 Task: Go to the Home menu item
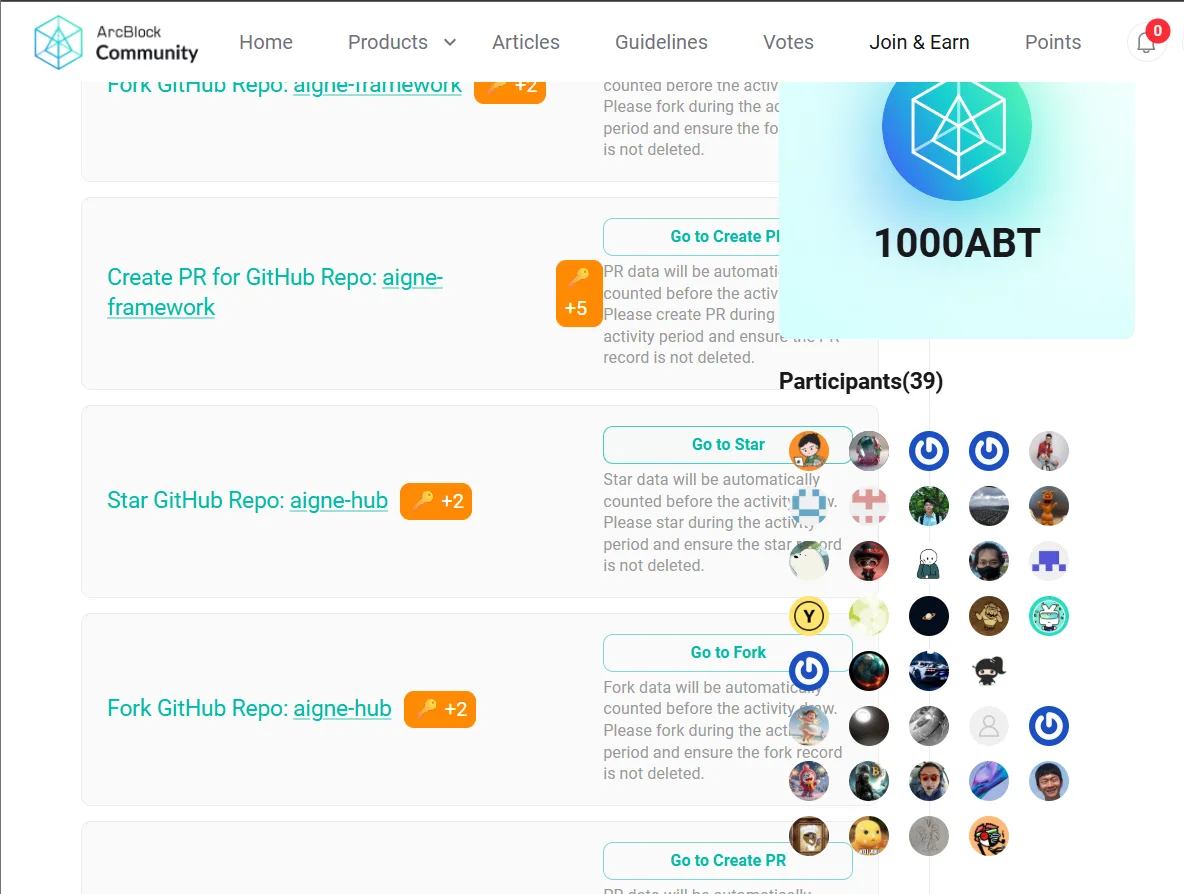coord(266,42)
